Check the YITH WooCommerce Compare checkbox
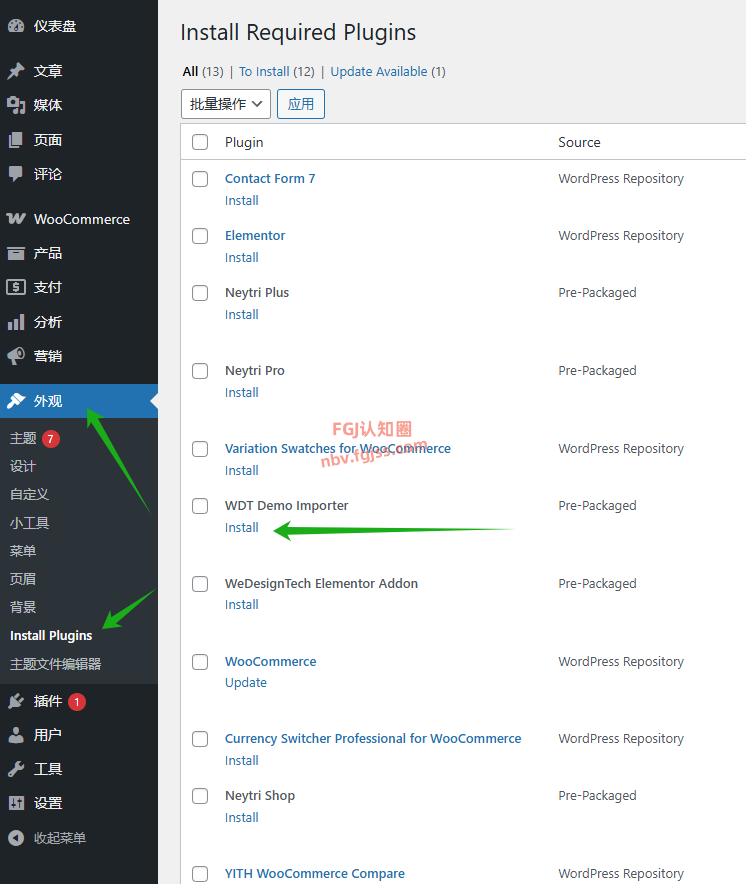Image resolution: width=746 pixels, height=884 pixels. pyautogui.click(x=200, y=874)
